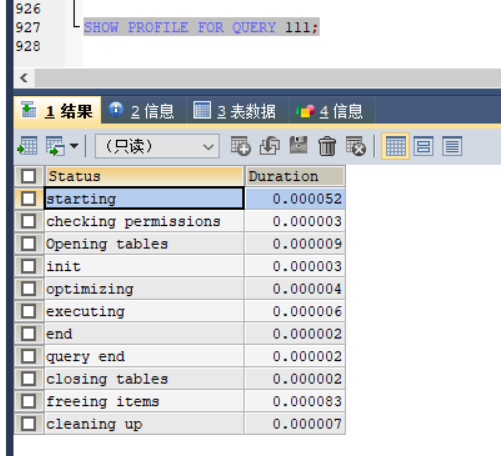Click the cancel changes icon

click(x=356, y=146)
